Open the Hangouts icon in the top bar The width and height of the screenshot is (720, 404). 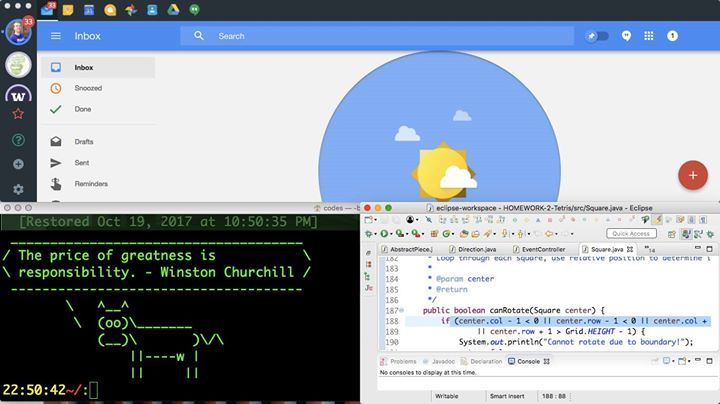click(195, 10)
